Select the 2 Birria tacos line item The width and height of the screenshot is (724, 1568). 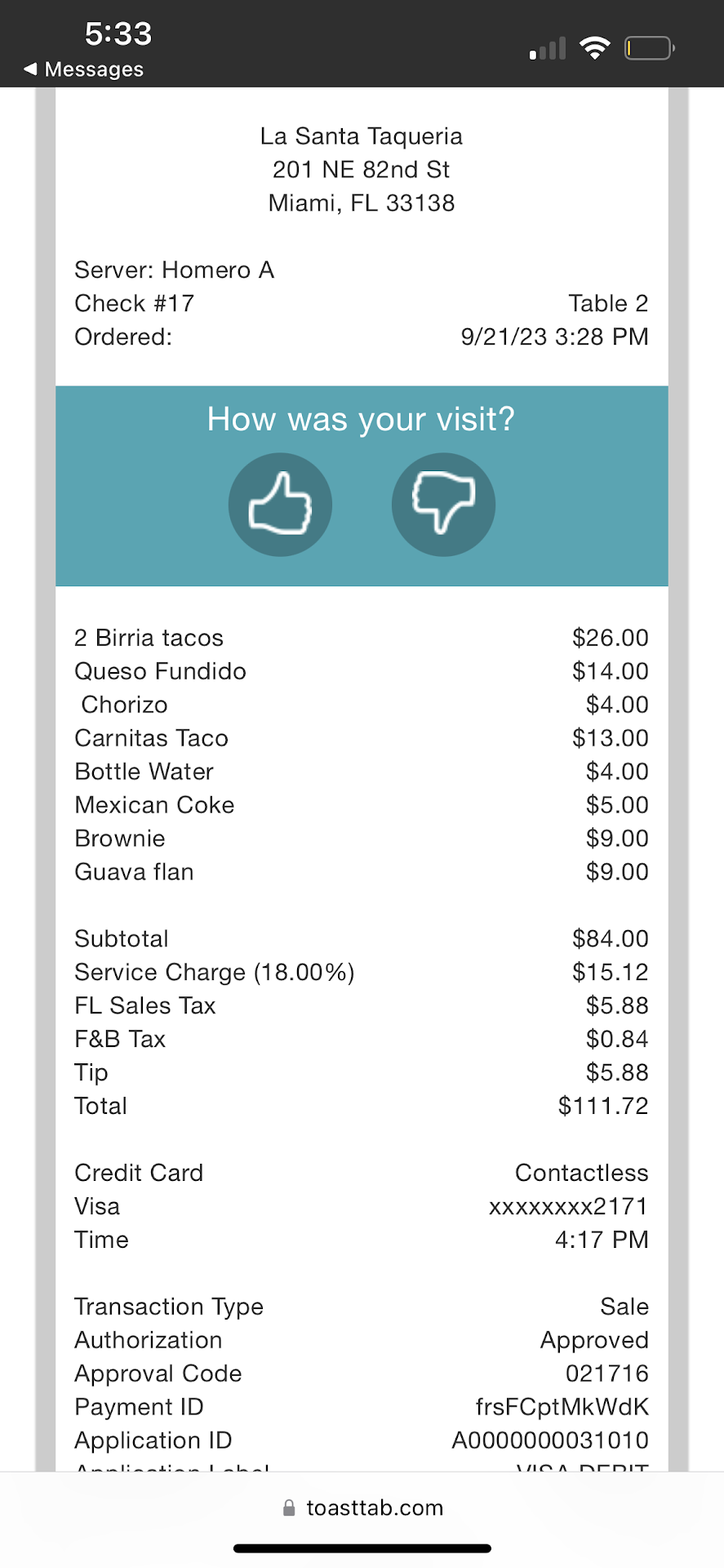pos(149,638)
